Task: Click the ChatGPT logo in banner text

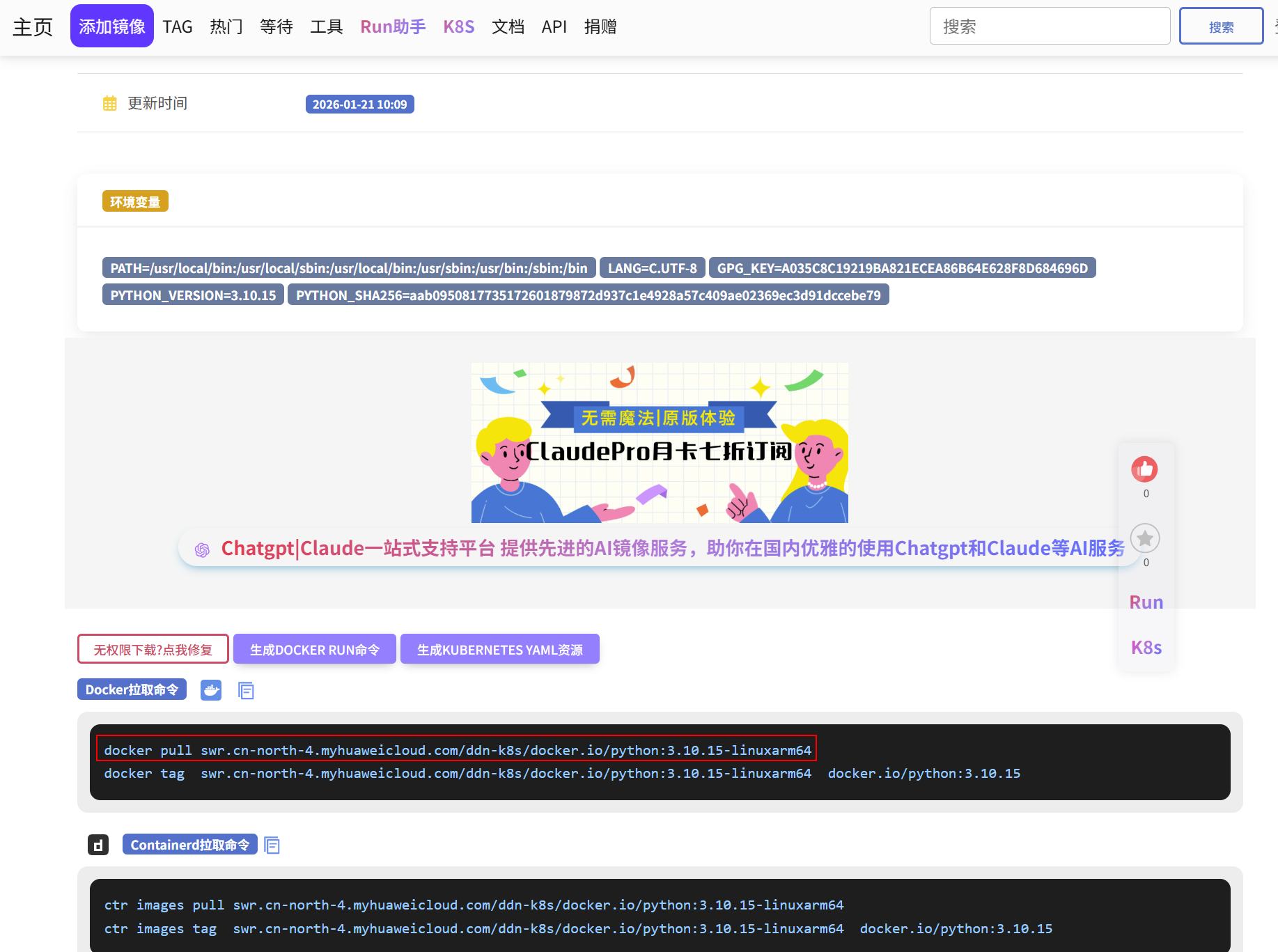Action: click(202, 549)
